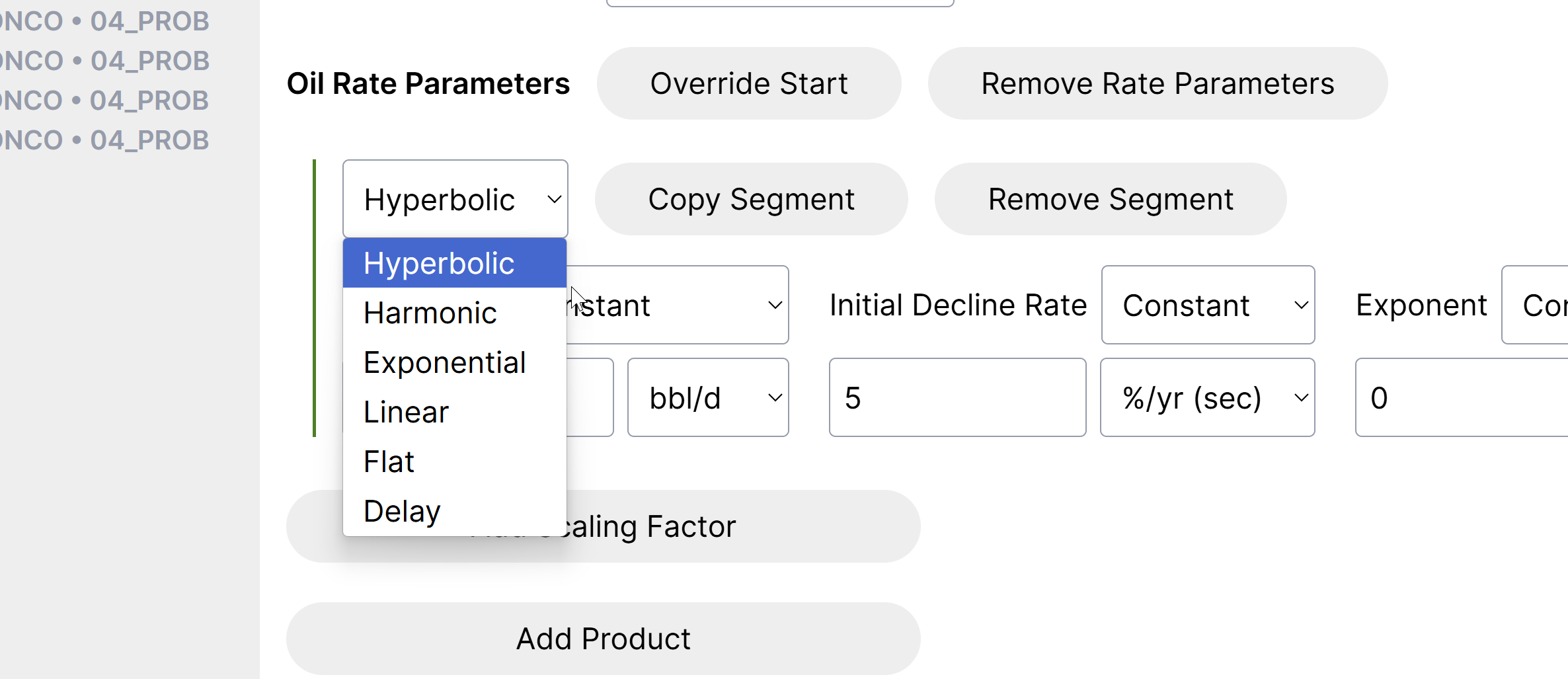This screenshot has height=679, width=1568.
Task: Click the Override Start button
Action: point(749,83)
